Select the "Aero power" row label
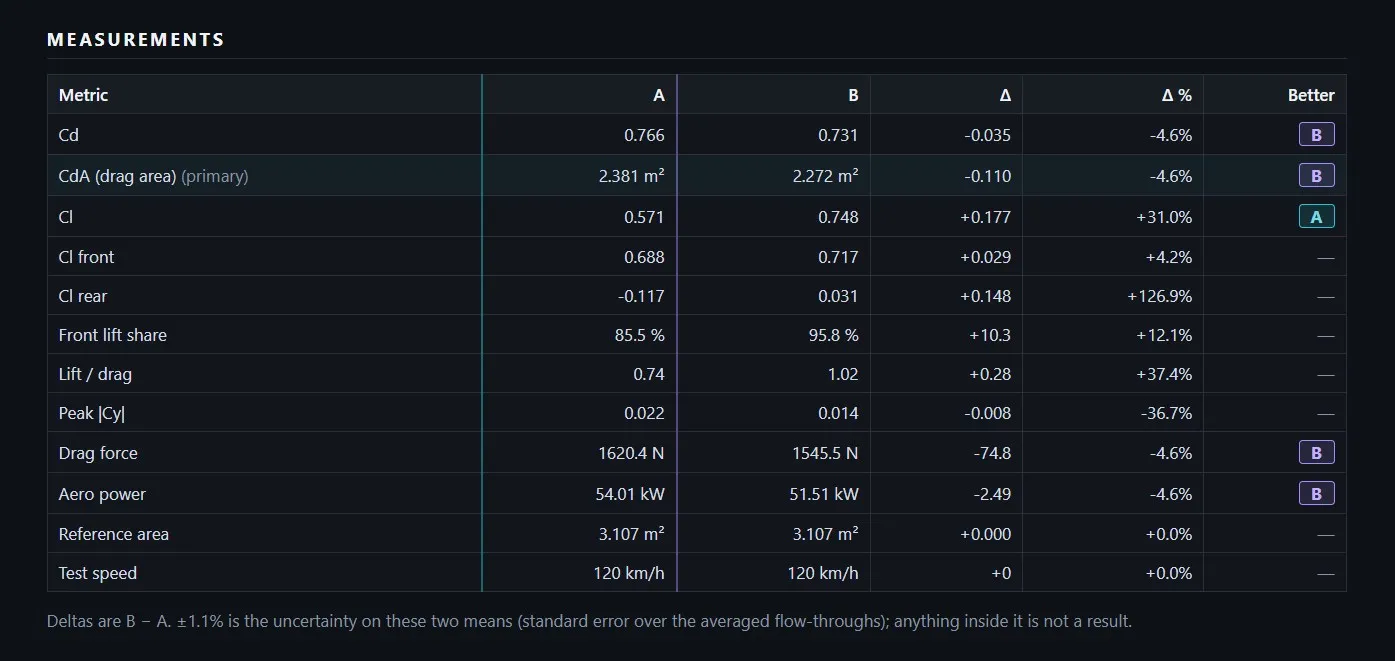Image resolution: width=1395 pixels, height=661 pixels. click(x=102, y=494)
